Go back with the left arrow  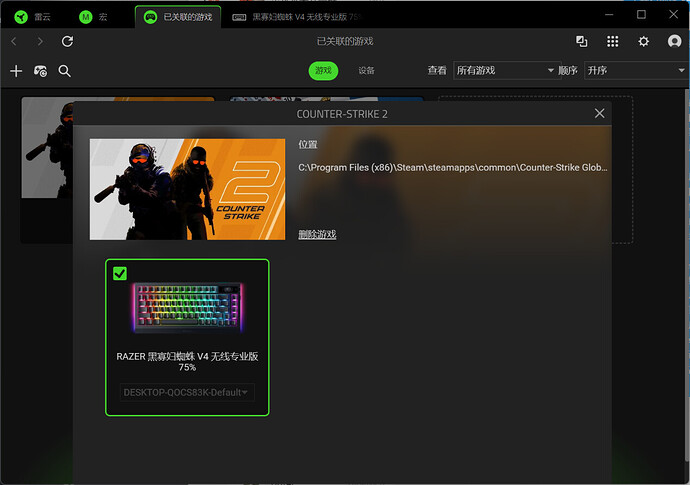14,41
